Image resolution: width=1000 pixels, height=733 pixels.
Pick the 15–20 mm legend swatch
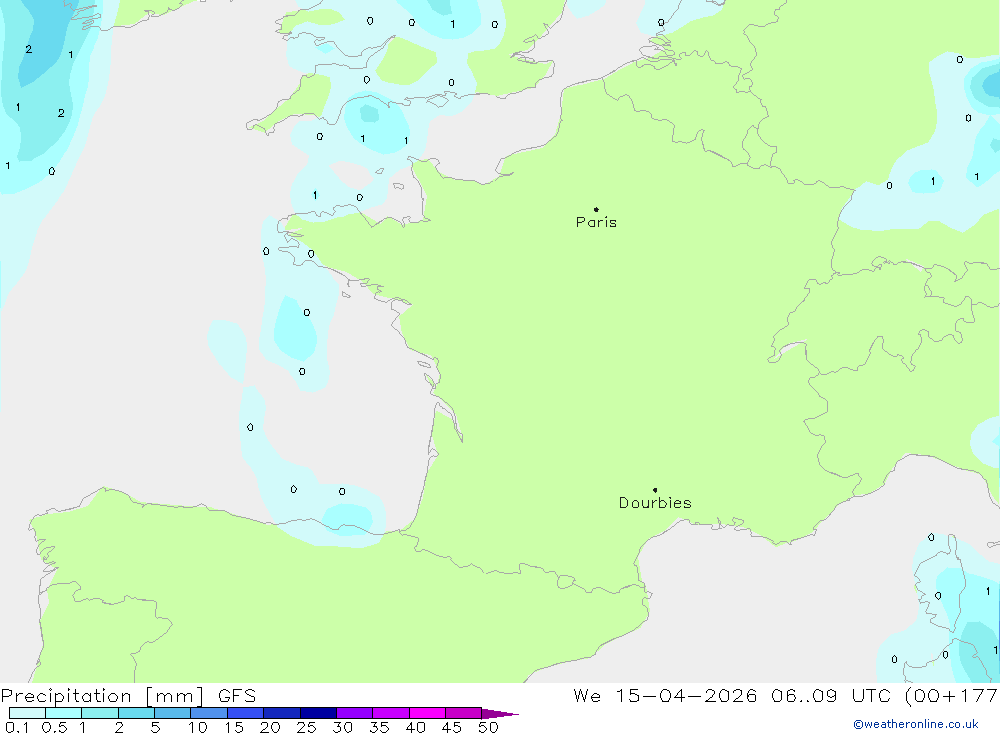246,713
